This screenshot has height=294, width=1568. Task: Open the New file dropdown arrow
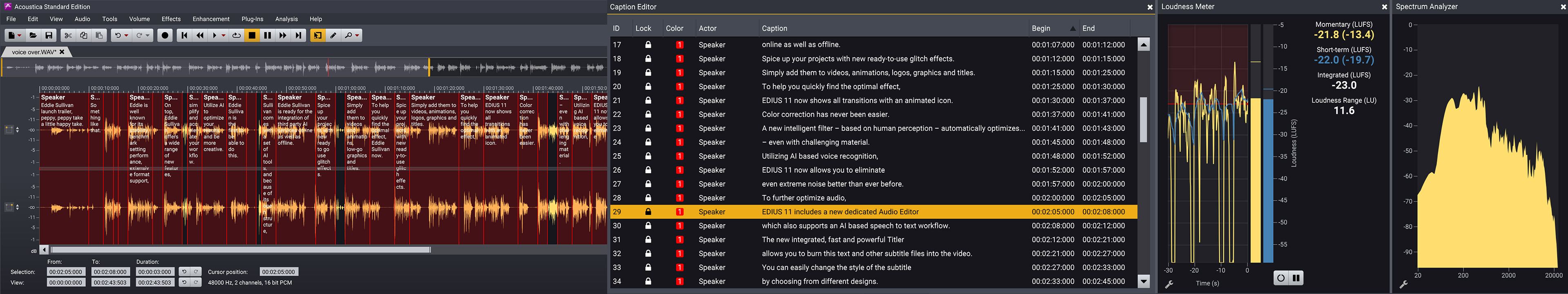(20, 36)
